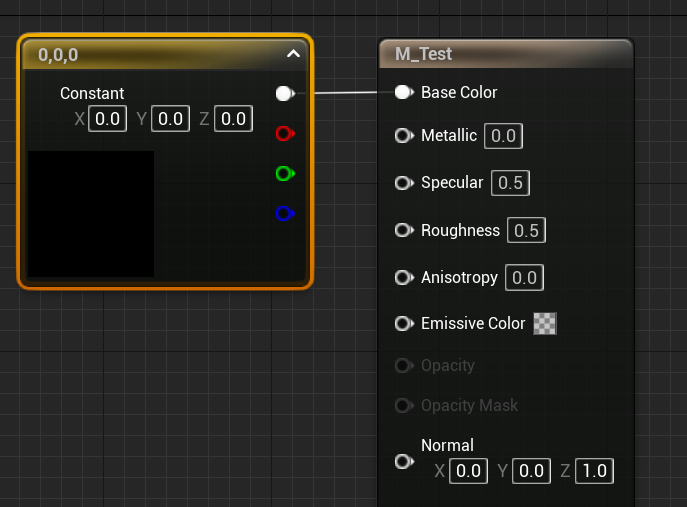The image size is (687, 507).
Task: Click the disabled Opacity Mask input pin
Action: [x=404, y=405]
